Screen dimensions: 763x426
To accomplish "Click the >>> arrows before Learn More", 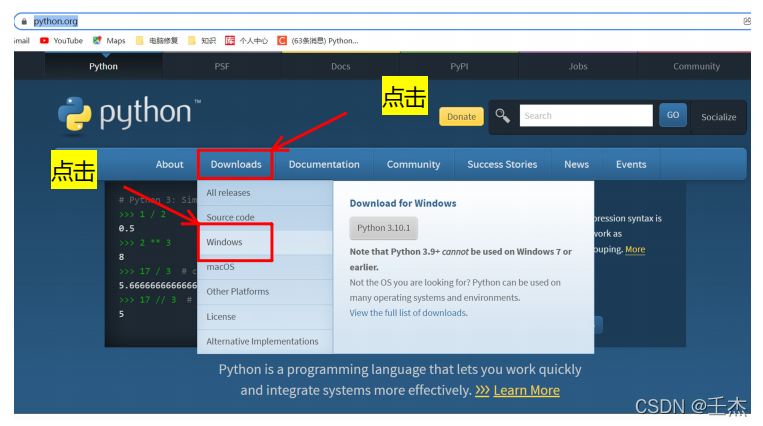I will point(482,390).
